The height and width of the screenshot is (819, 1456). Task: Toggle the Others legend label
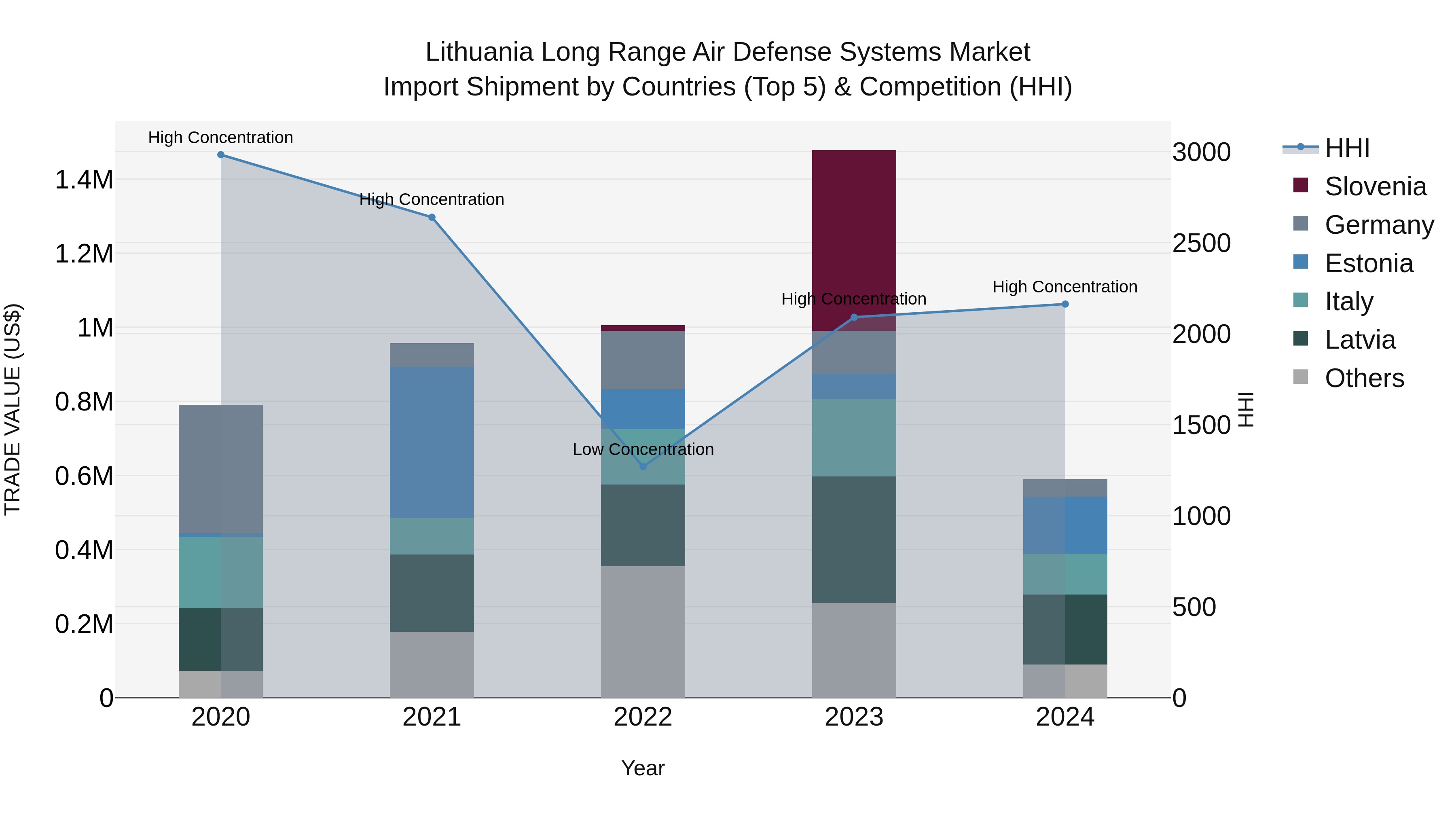click(x=1365, y=378)
